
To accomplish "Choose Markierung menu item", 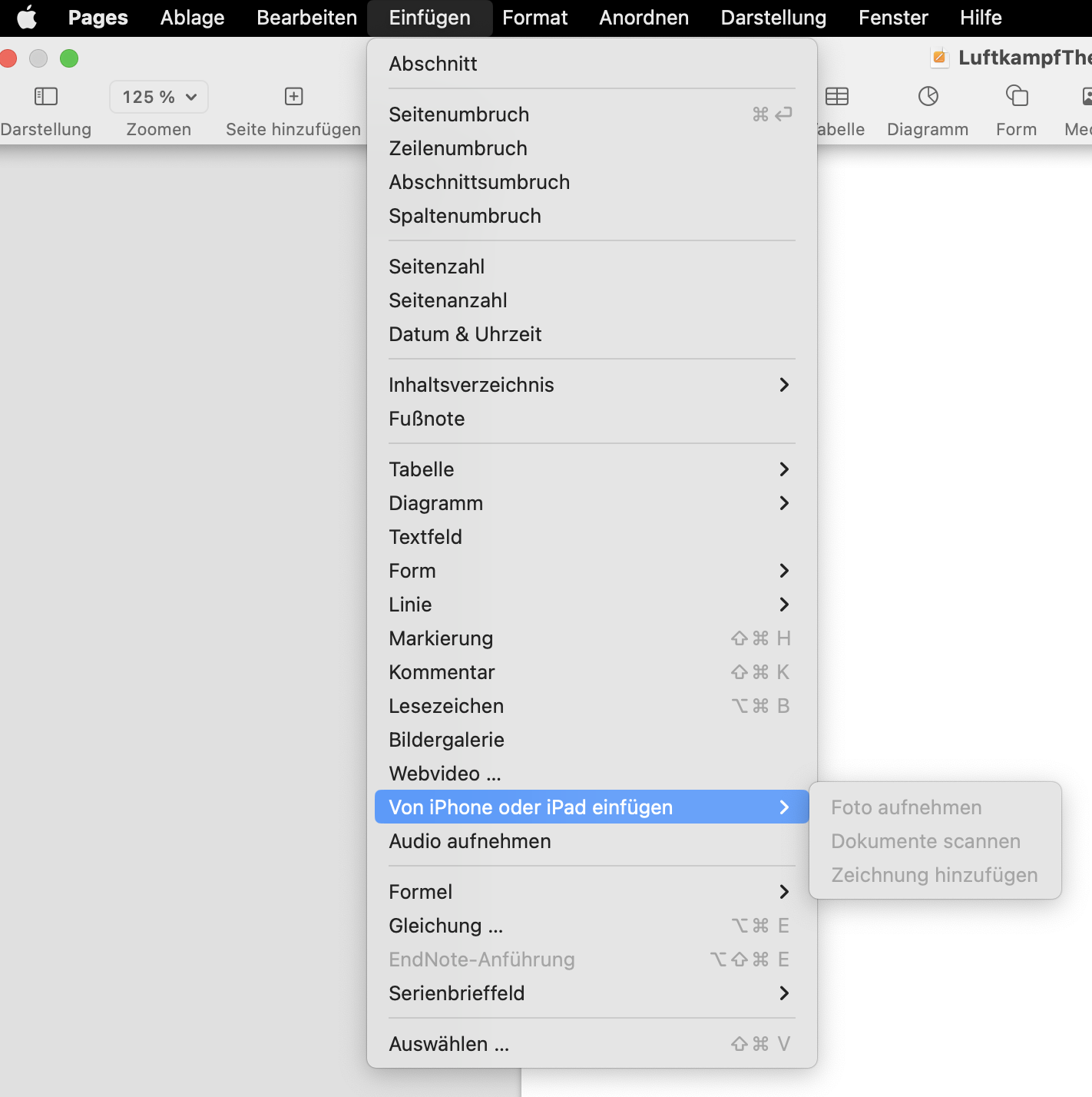I will tap(591, 638).
